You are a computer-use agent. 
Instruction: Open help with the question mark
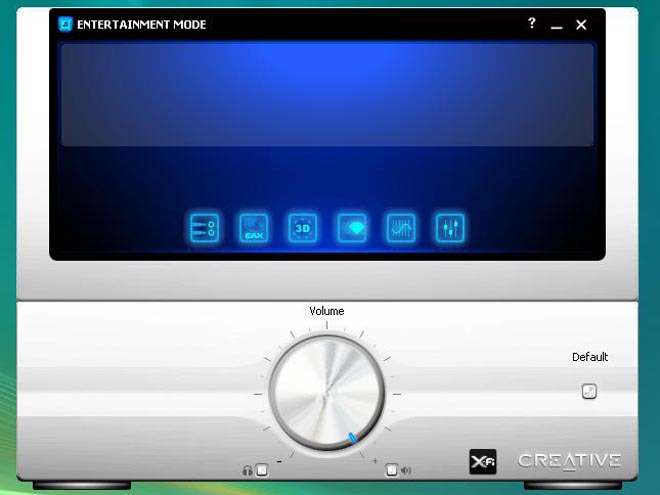tap(532, 23)
